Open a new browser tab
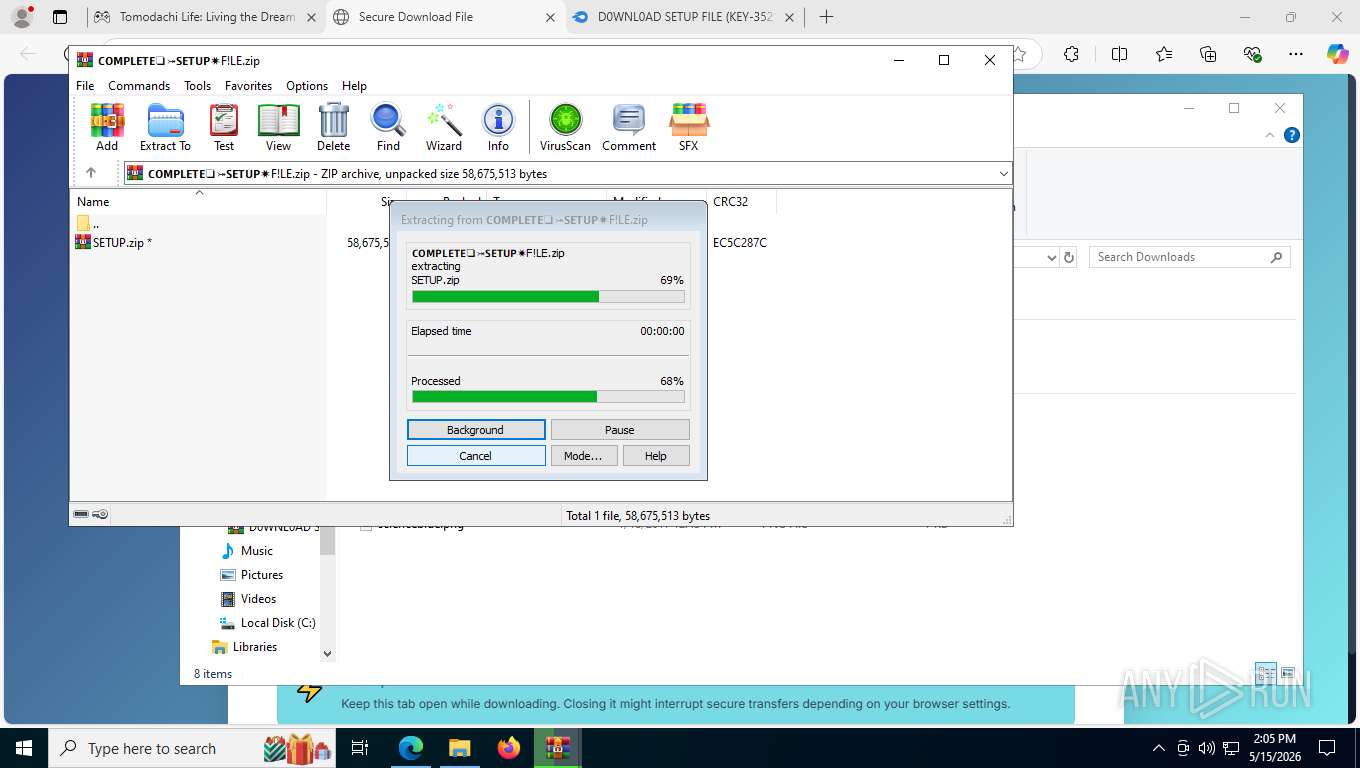This screenshot has width=1360, height=768. 826,17
